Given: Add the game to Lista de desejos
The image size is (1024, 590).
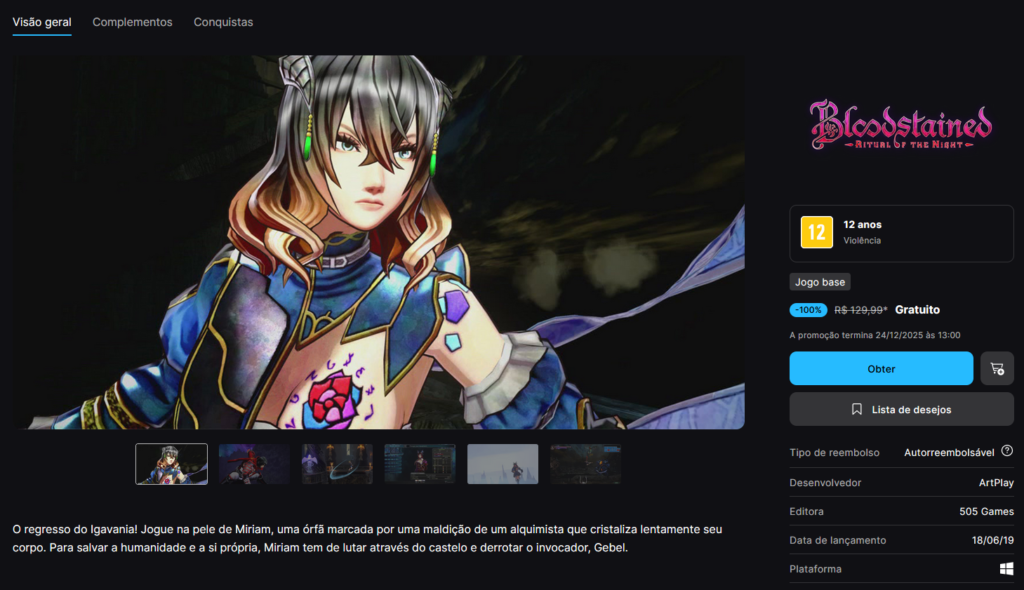Looking at the screenshot, I should point(901,408).
